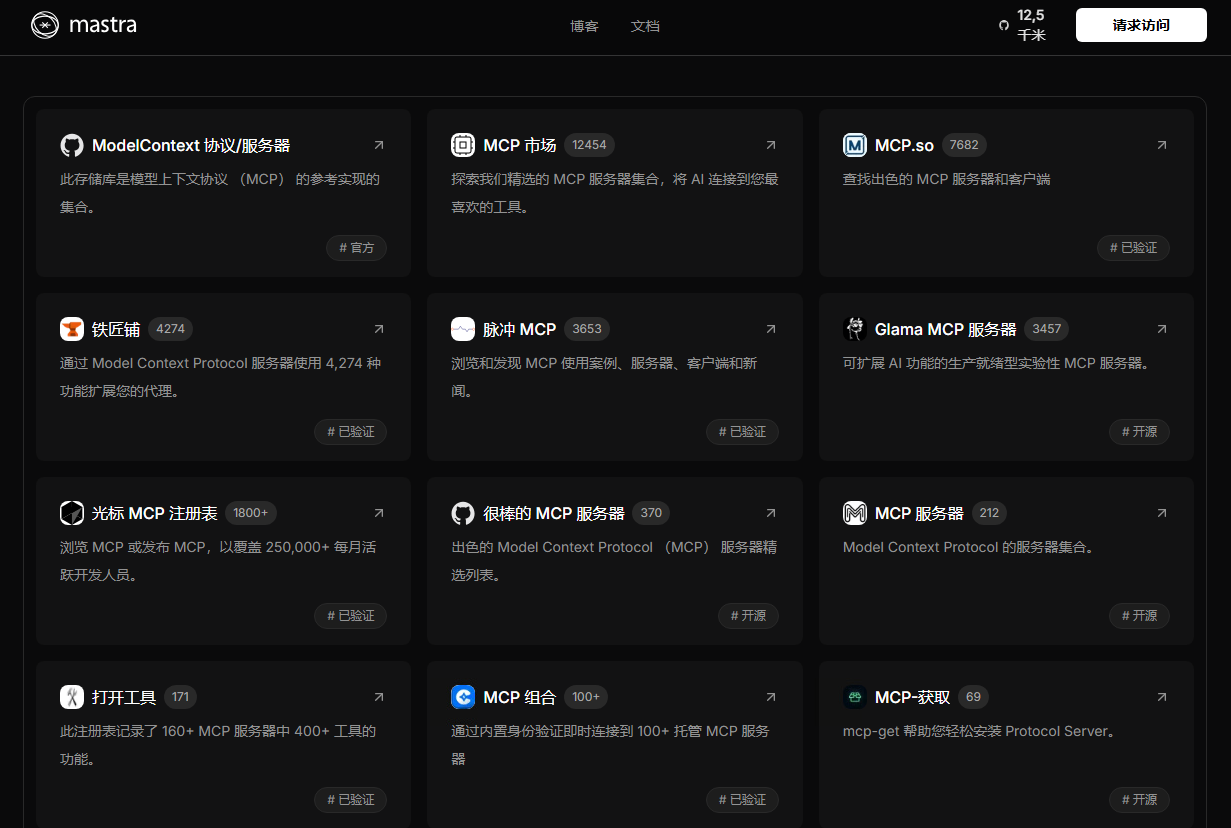Click # 开源 tag on MCP-获取 card
The width and height of the screenshot is (1231, 828).
1139,800
